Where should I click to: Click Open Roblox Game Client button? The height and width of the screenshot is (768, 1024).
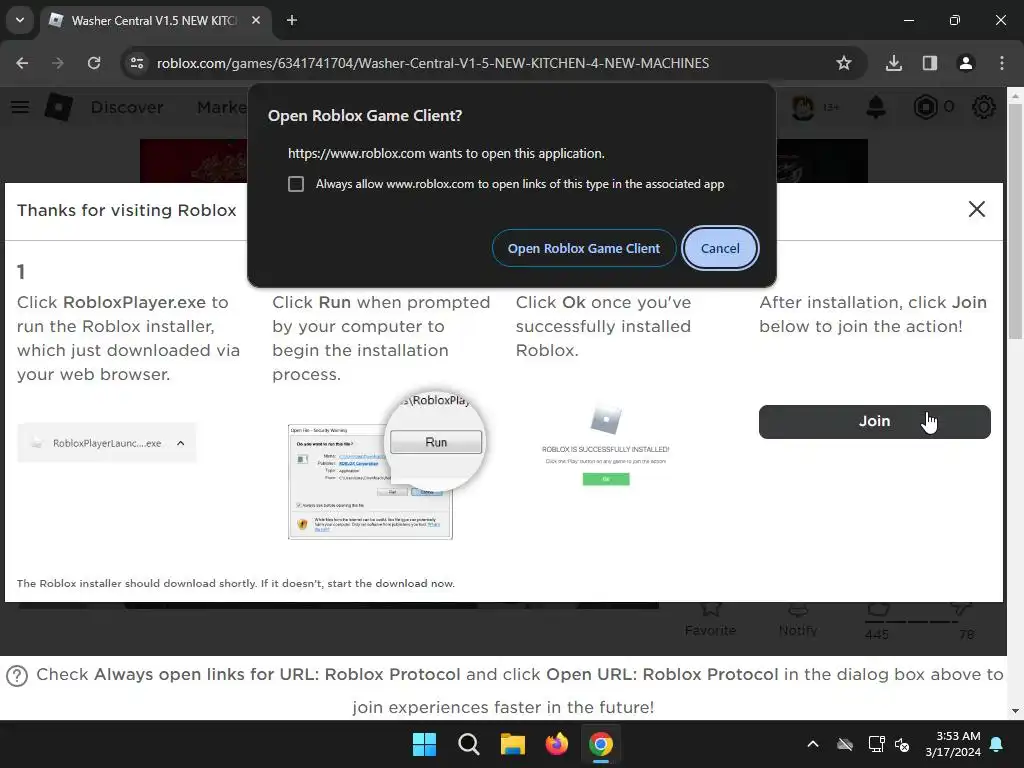583,248
